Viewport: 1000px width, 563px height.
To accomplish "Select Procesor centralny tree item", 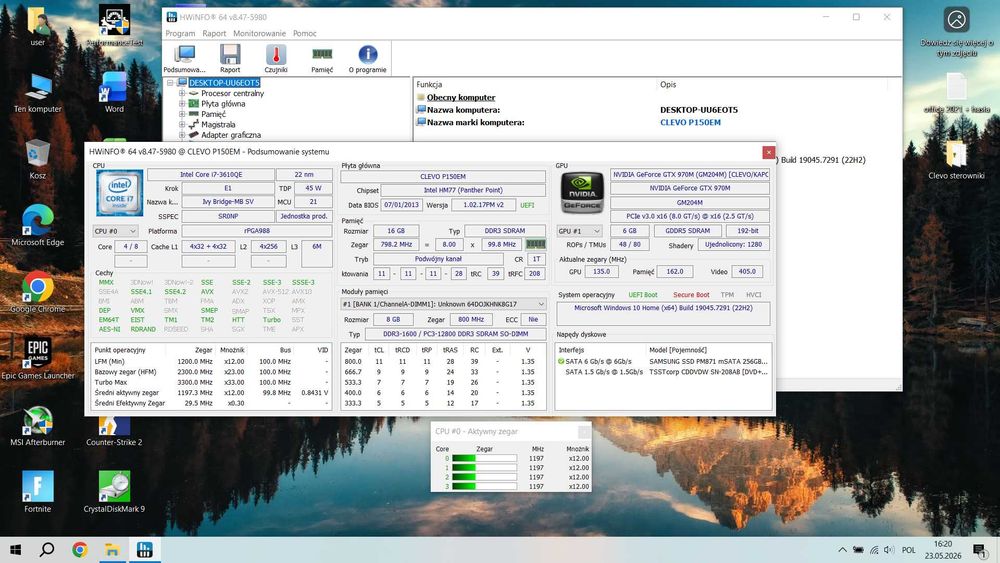I will pyautogui.click(x=232, y=93).
